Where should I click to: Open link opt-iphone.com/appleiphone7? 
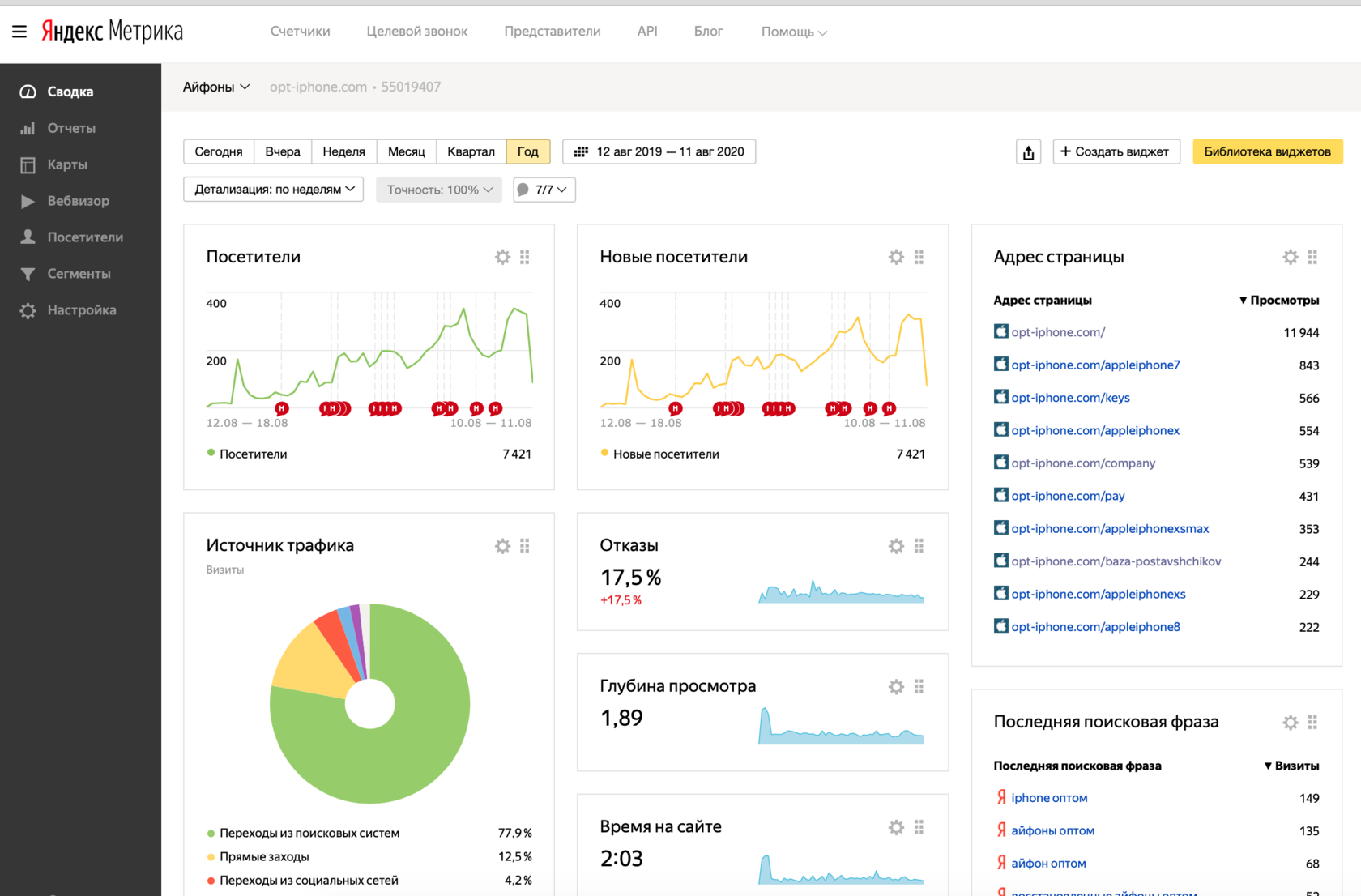pos(1095,365)
